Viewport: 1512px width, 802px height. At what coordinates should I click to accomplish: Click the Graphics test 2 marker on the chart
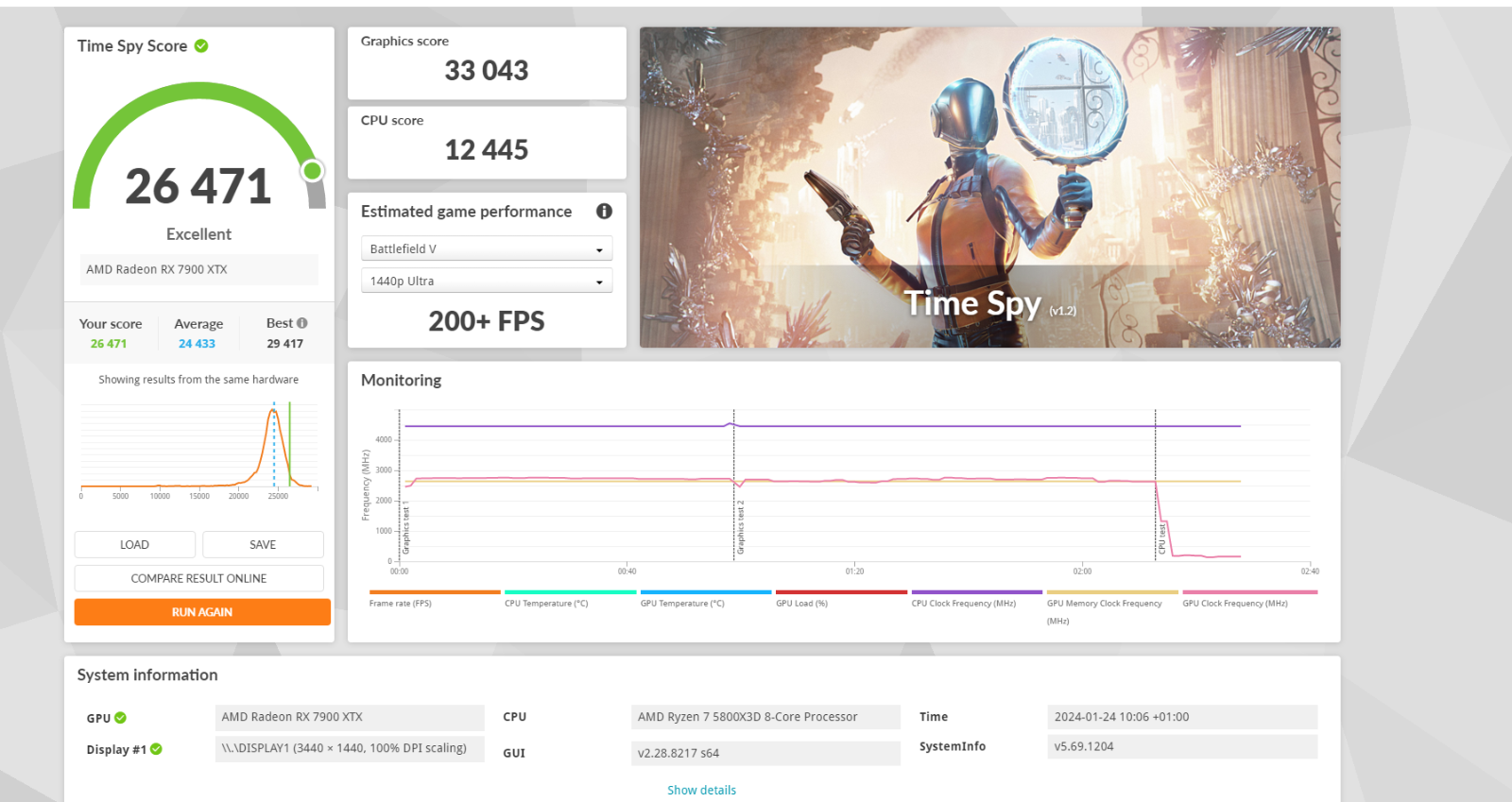(x=741, y=527)
